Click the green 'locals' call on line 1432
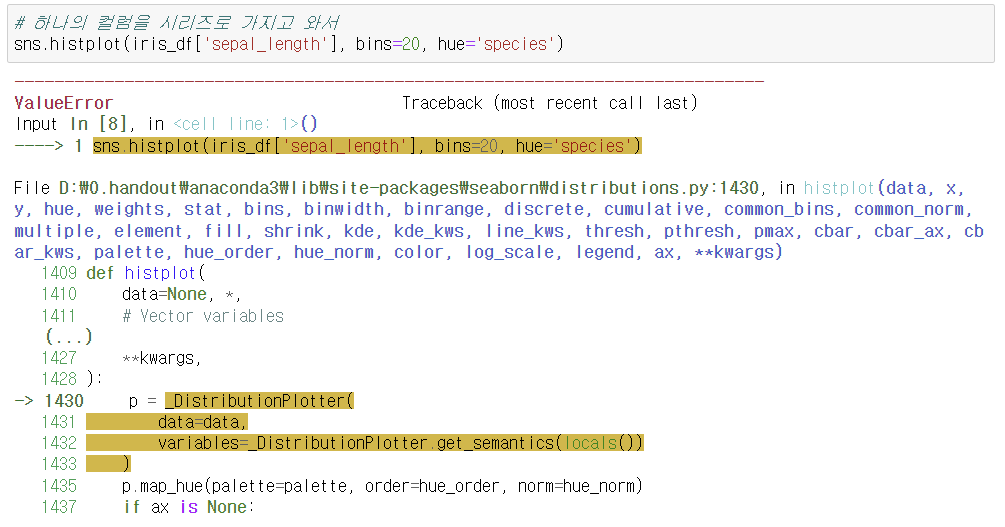This screenshot has height=527, width=1005. point(591,443)
